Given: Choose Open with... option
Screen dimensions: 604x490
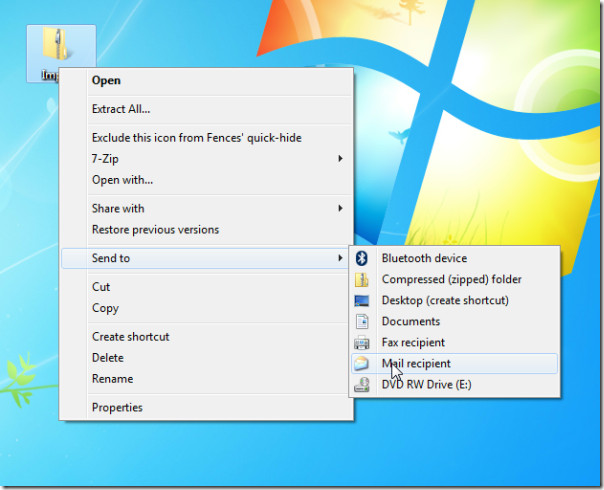Looking at the screenshot, I should coord(206,180).
